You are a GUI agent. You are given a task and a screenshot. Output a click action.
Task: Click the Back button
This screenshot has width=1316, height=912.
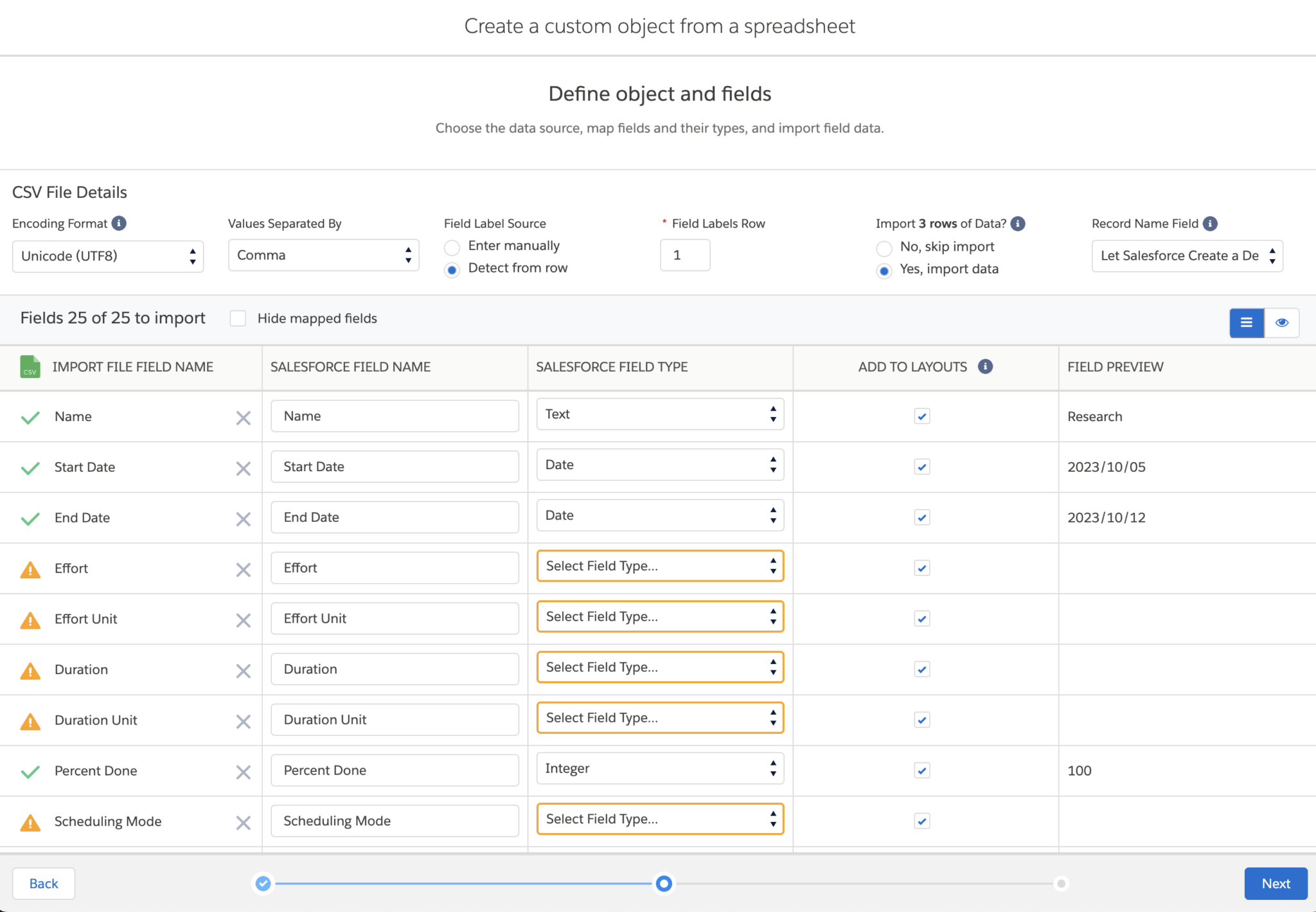pyautogui.click(x=43, y=883)
